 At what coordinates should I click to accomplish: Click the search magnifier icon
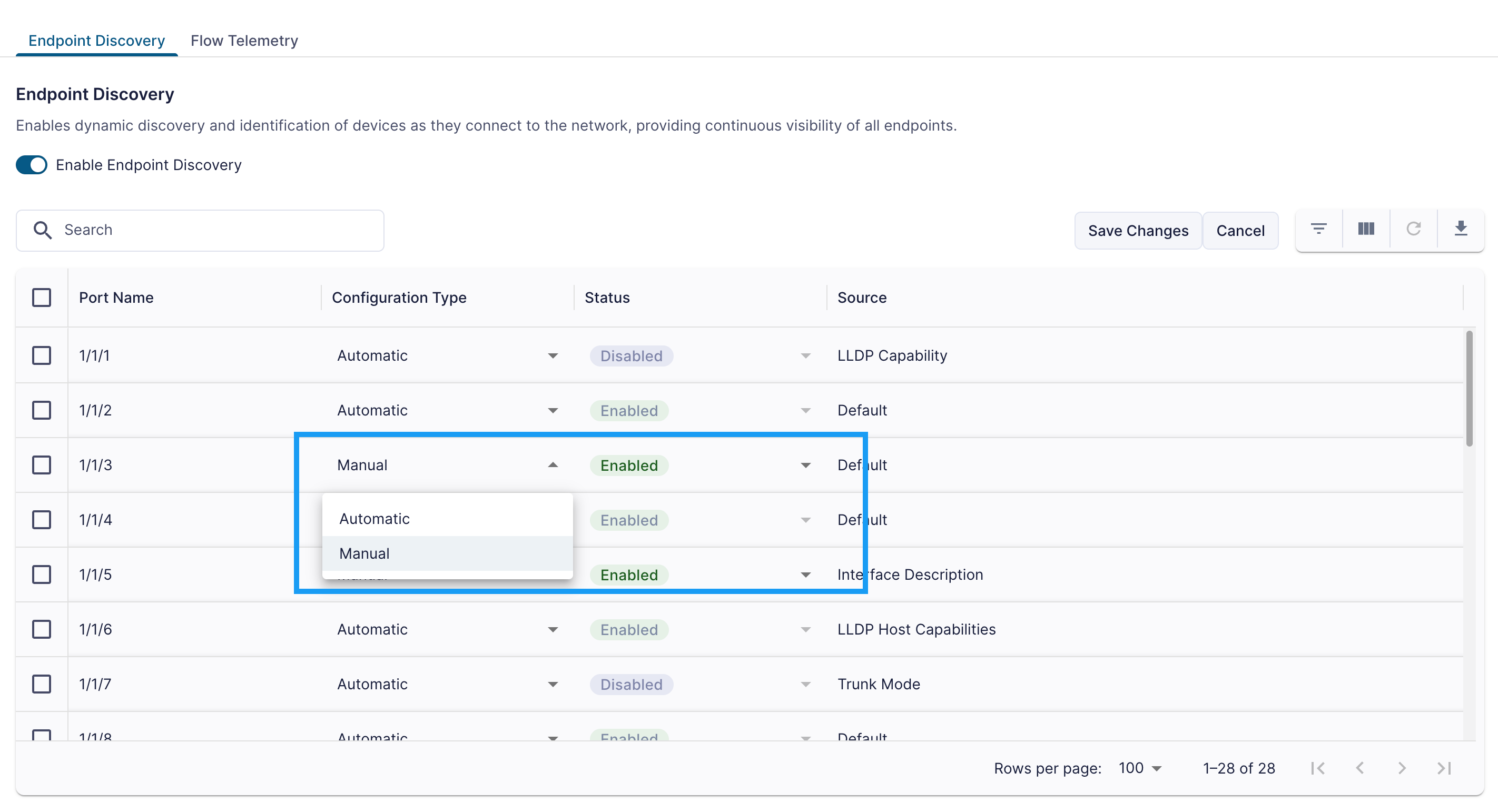pyautogui.click(x=43, y=230)
